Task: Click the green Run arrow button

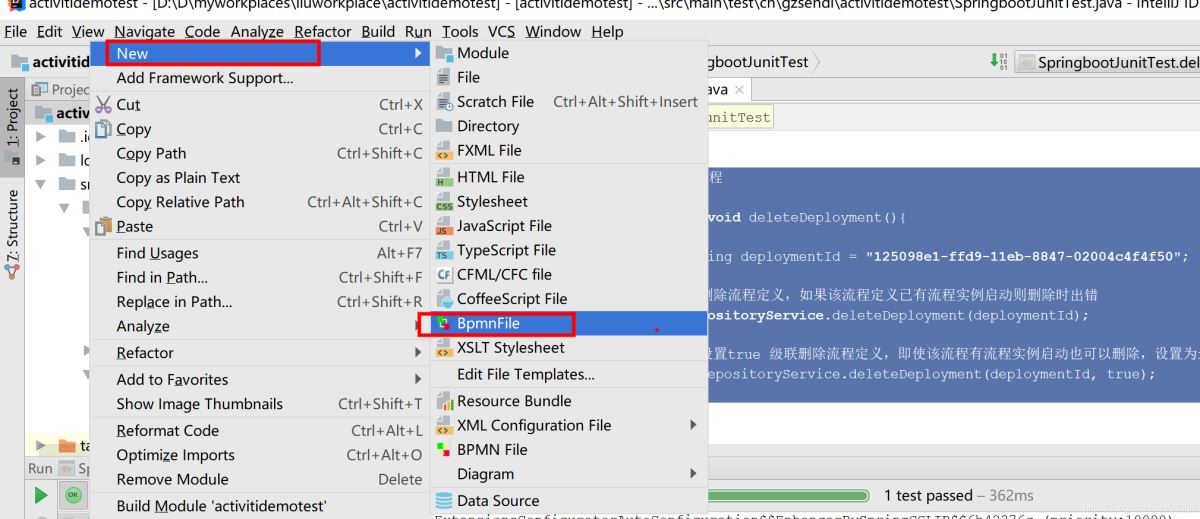Action: [41, 495]
